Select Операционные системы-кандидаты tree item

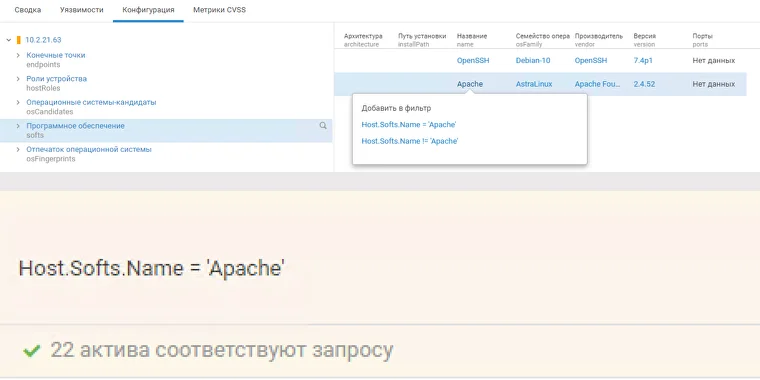pyautogui.click(x=91, y=102)
